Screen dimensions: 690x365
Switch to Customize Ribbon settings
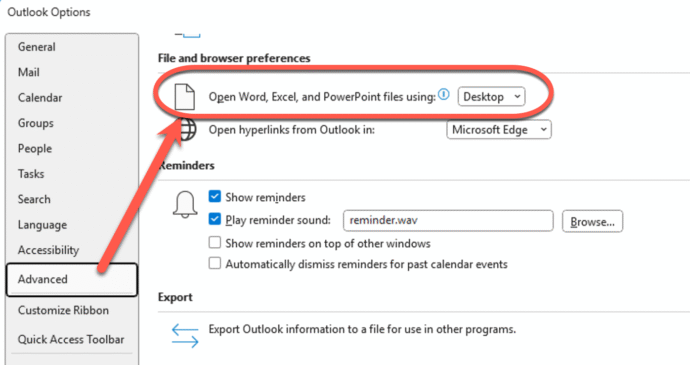[63, 310]
